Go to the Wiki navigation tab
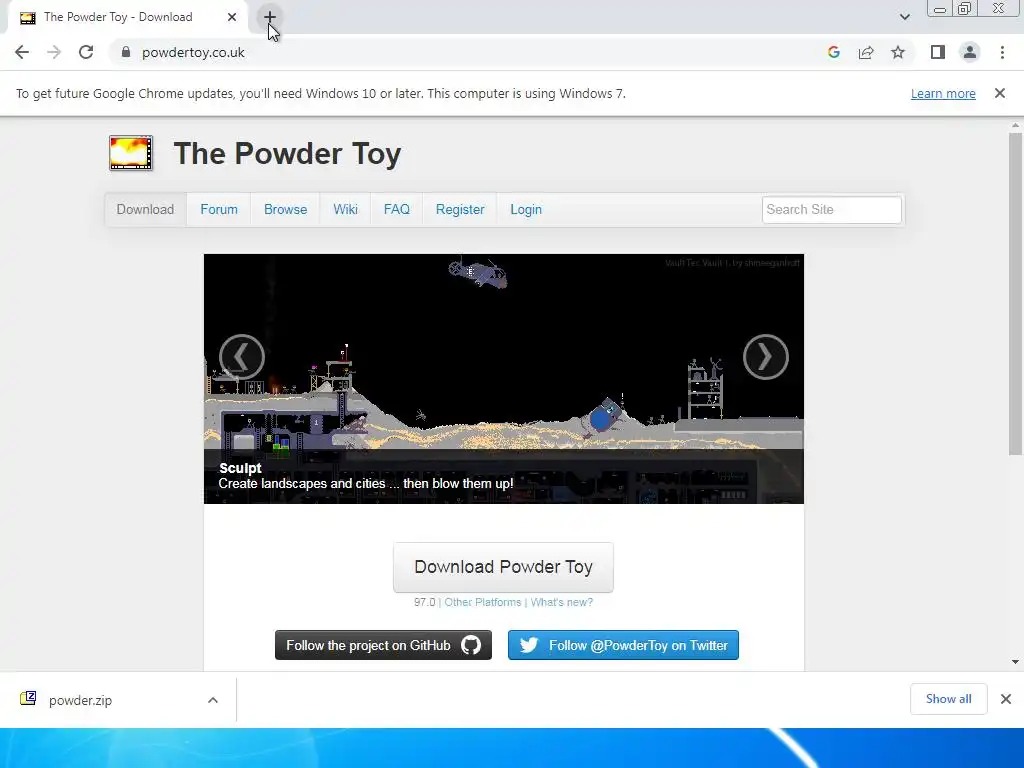Viewport: 1024px width, 768px height. 345,210
